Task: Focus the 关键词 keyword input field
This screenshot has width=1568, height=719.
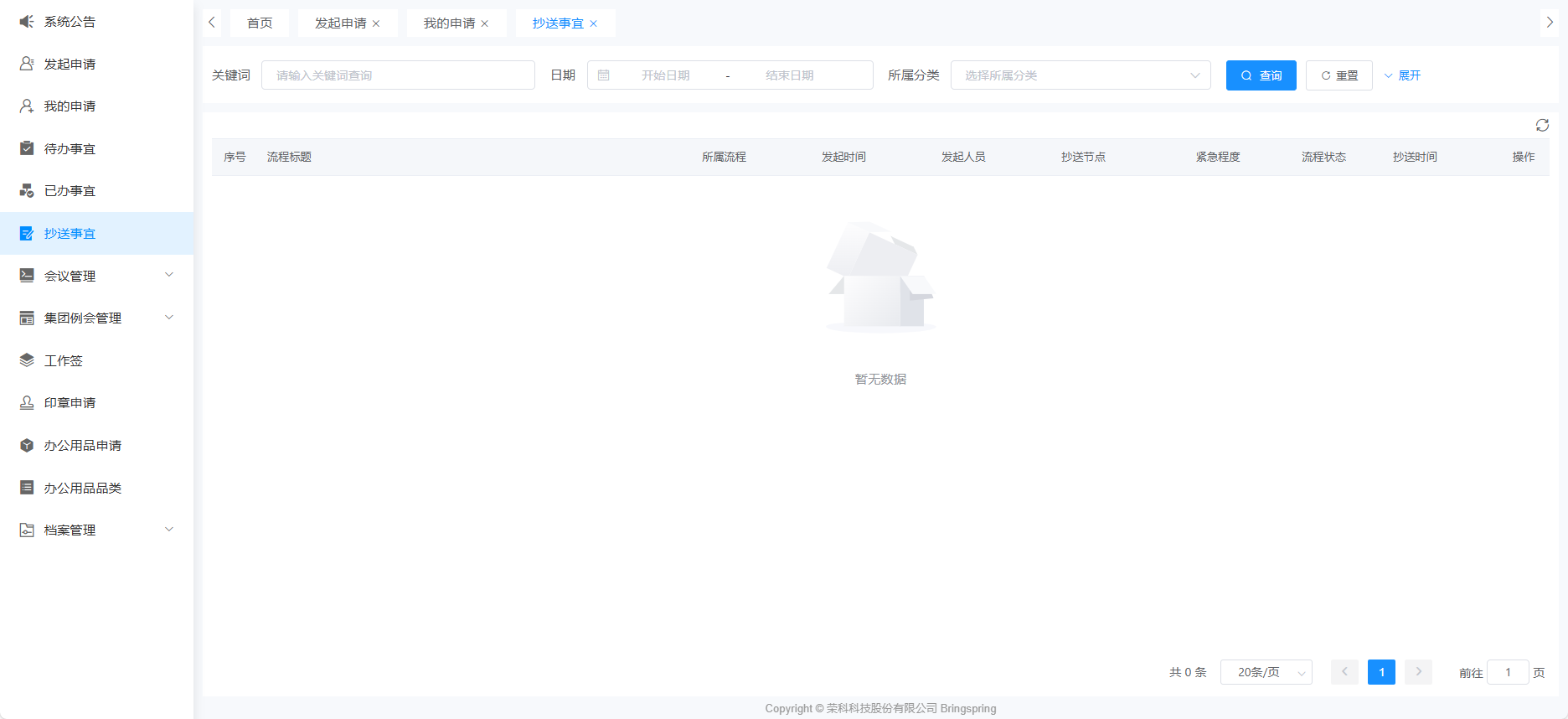Action: click(398, 75)
